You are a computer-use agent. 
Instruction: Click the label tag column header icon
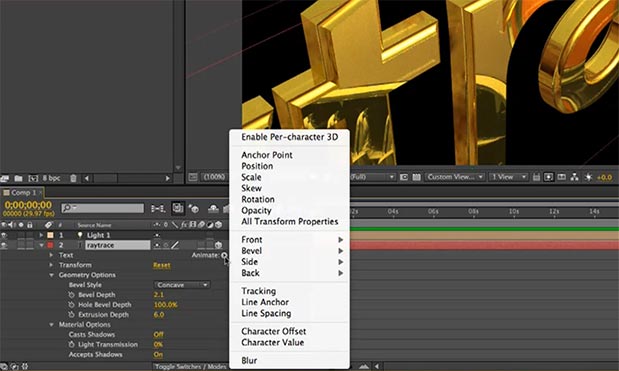tap(48, 225)
